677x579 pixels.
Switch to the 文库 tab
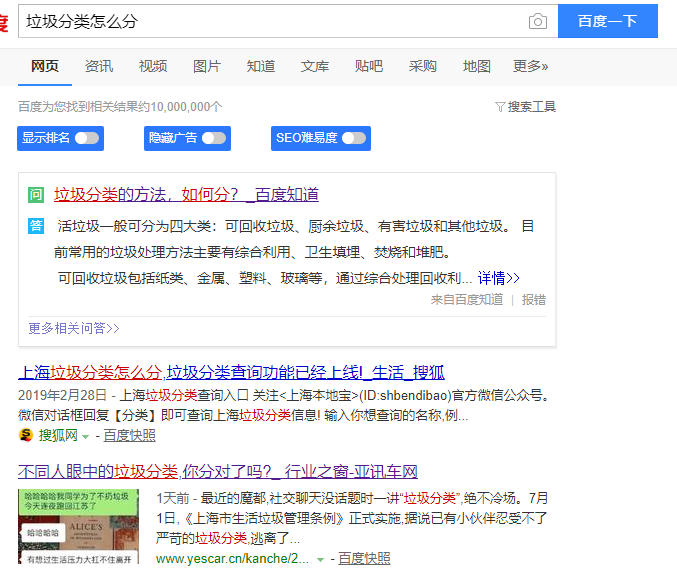click(x=315, y=66)
